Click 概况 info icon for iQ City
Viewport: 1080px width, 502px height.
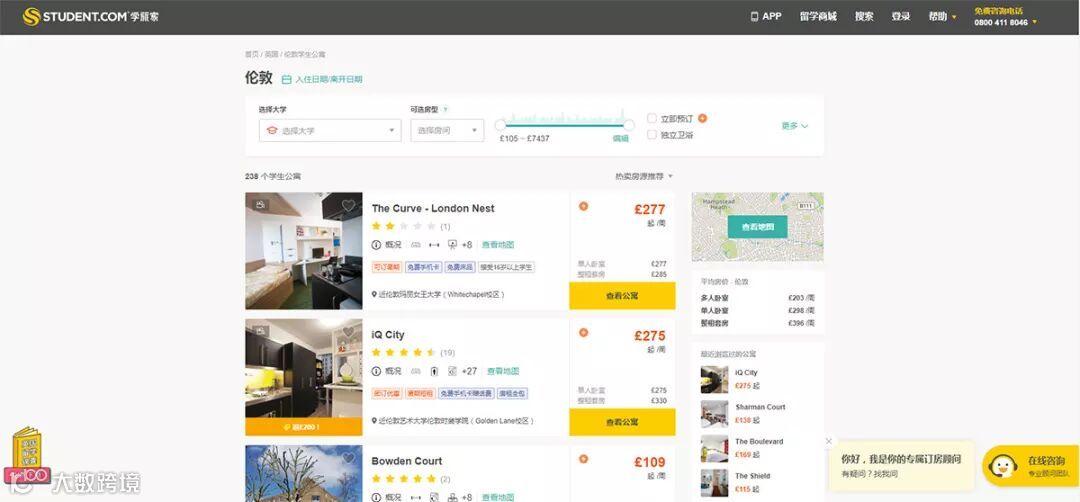pyautogui.click(x=376, y=371)
